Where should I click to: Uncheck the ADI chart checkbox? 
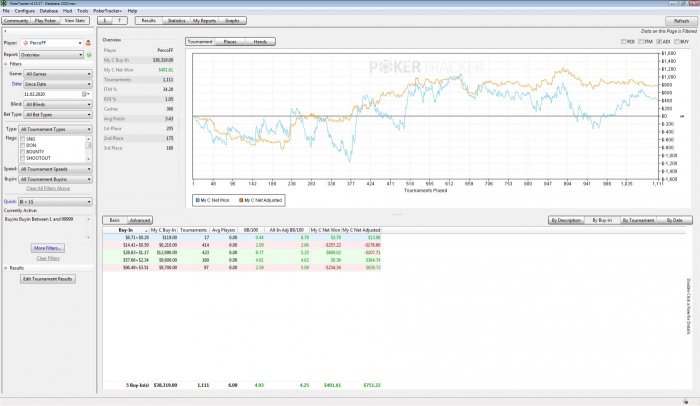[x=660, y=41]
